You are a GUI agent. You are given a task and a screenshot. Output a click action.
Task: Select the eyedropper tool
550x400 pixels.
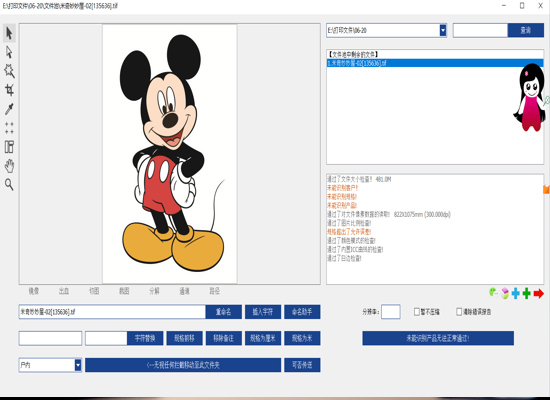click(9, 109)
